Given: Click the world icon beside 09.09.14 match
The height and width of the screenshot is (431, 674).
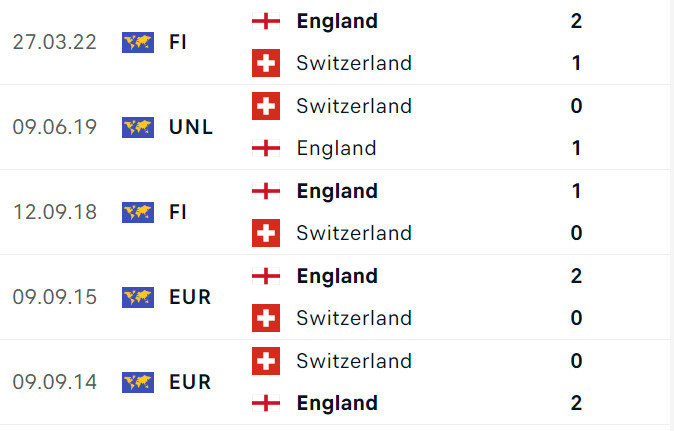Looking at the screenshot, I should click(137, 382).
